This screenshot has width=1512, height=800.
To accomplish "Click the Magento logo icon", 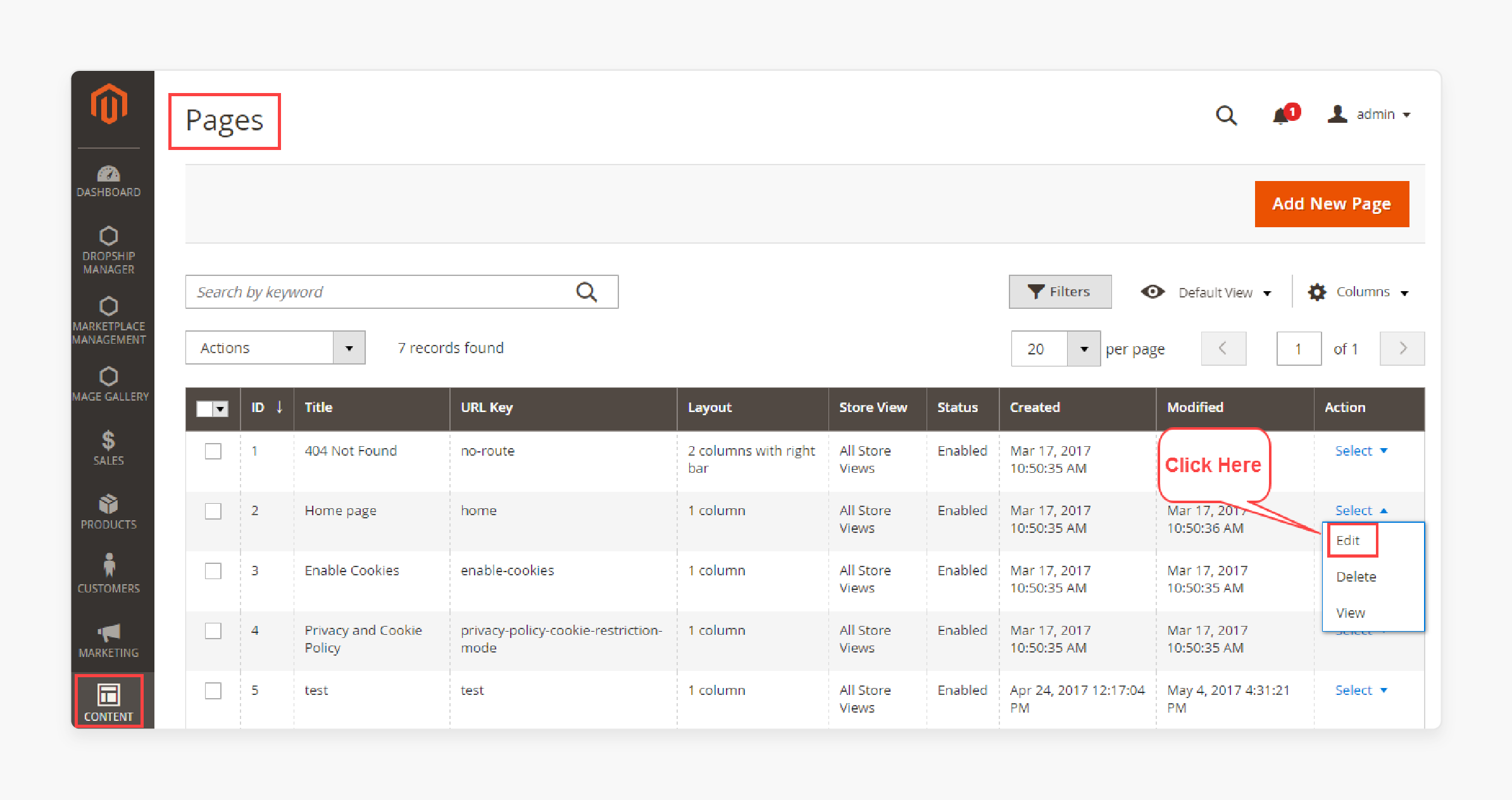I will [109, 104].
